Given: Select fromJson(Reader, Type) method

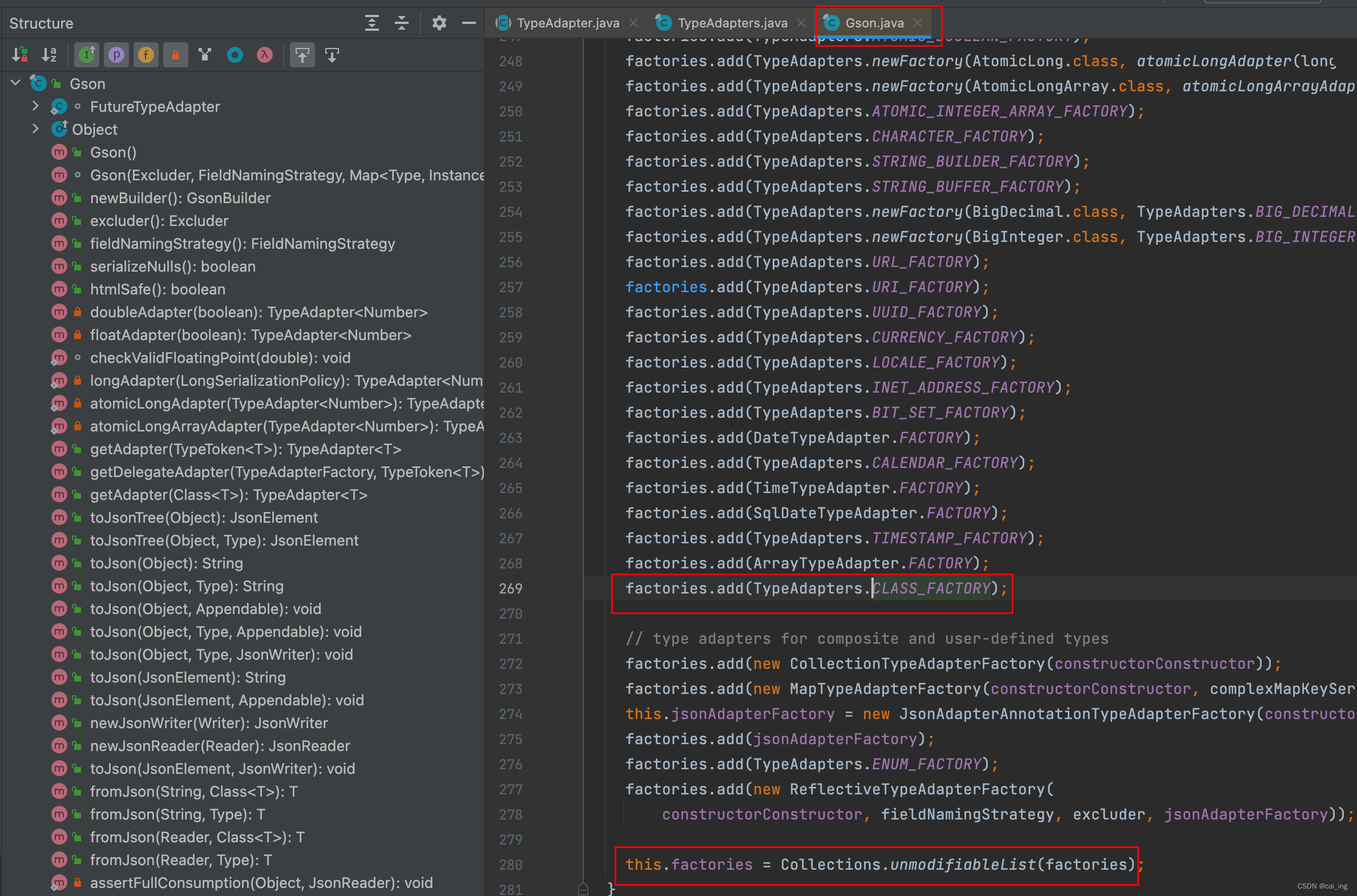Looking at the screenshot, I should pyautogui.click(x=181, y=860).
